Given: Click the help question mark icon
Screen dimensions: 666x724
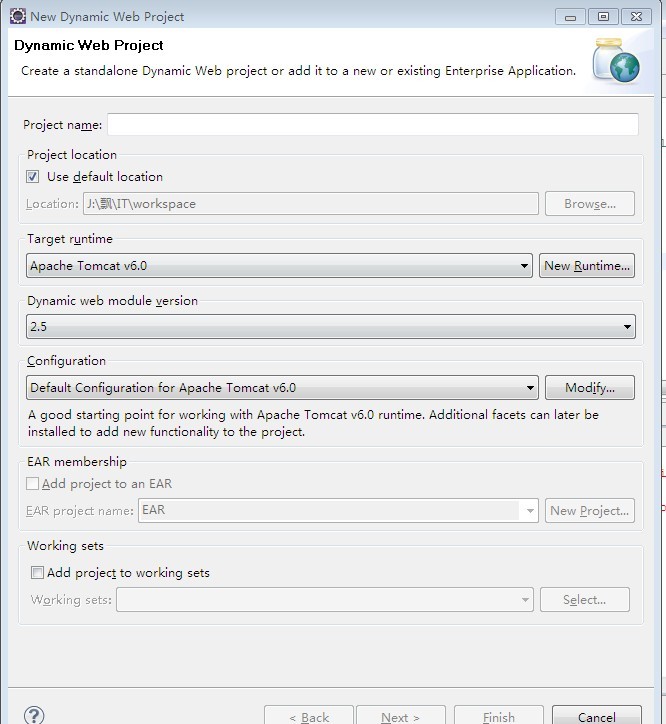Looking at the screenshot, I should 34,715.
